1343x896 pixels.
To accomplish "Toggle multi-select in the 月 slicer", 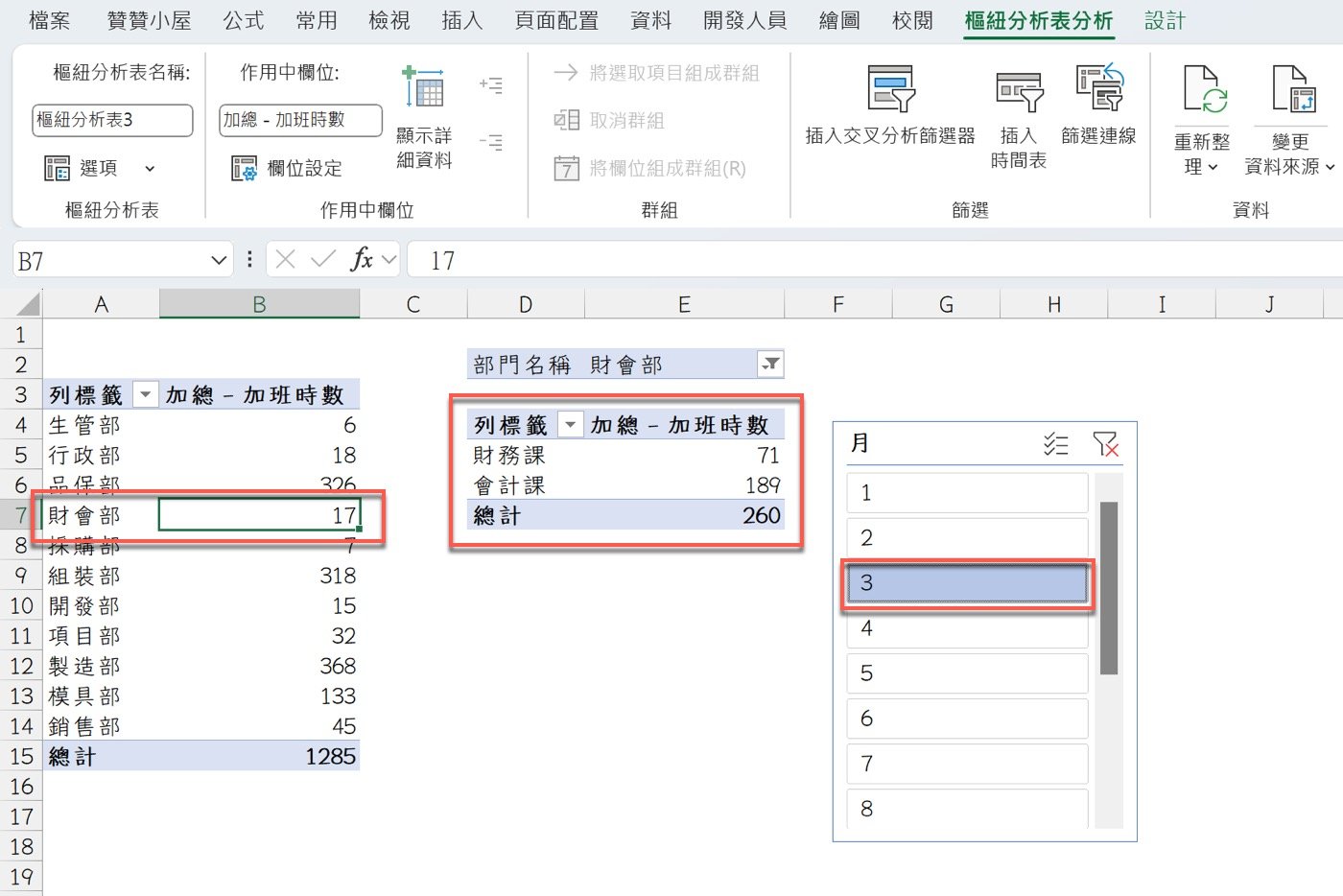I will 1055,444.
